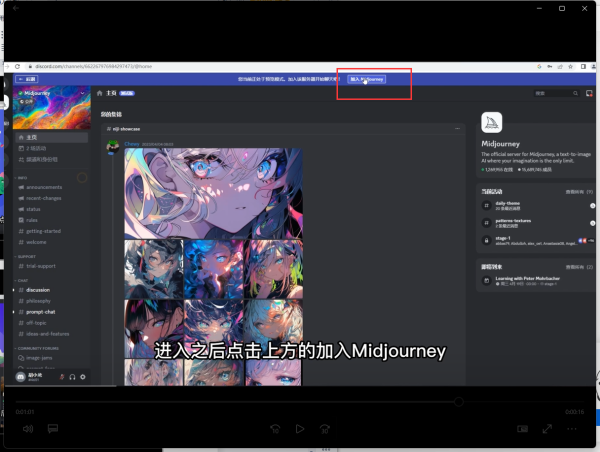The image size is (600, 452).
Task: Click the Midjourney sailboat server logo
Action: 492,122
